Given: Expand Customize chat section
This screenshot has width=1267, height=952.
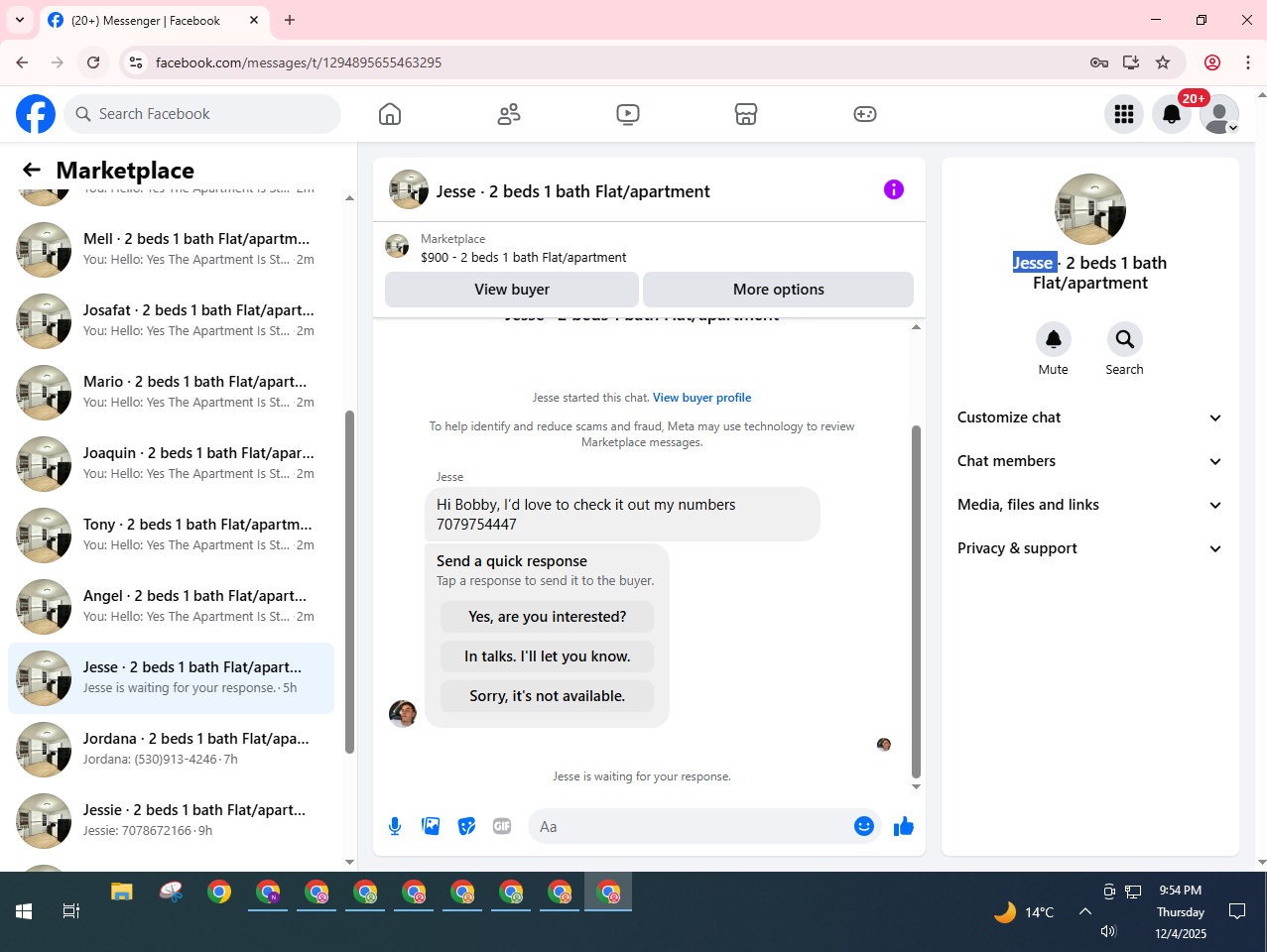Looking at the screenshot, I should pos(1089,417).
